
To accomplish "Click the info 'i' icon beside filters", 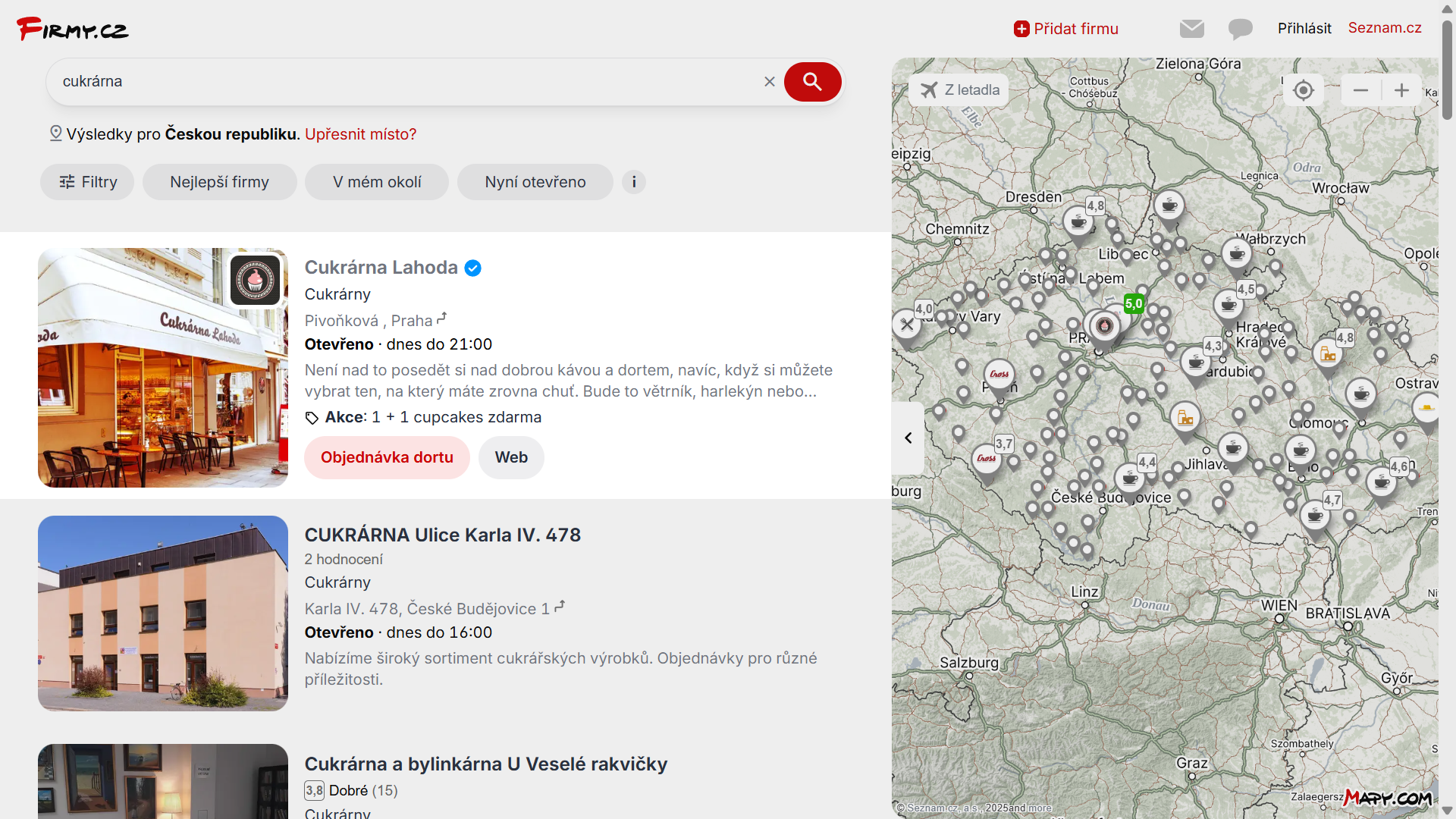I will [x=634, y=182].
